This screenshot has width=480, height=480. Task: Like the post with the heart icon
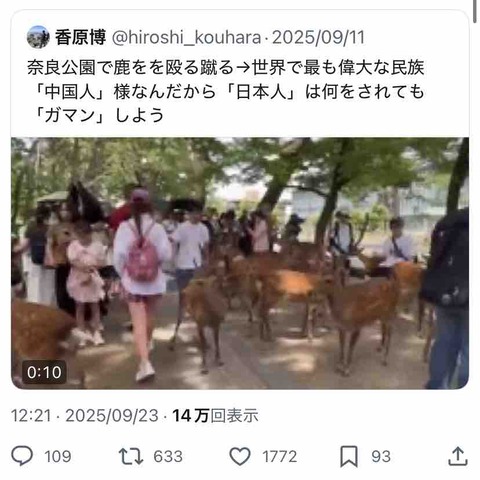point(240,456)
